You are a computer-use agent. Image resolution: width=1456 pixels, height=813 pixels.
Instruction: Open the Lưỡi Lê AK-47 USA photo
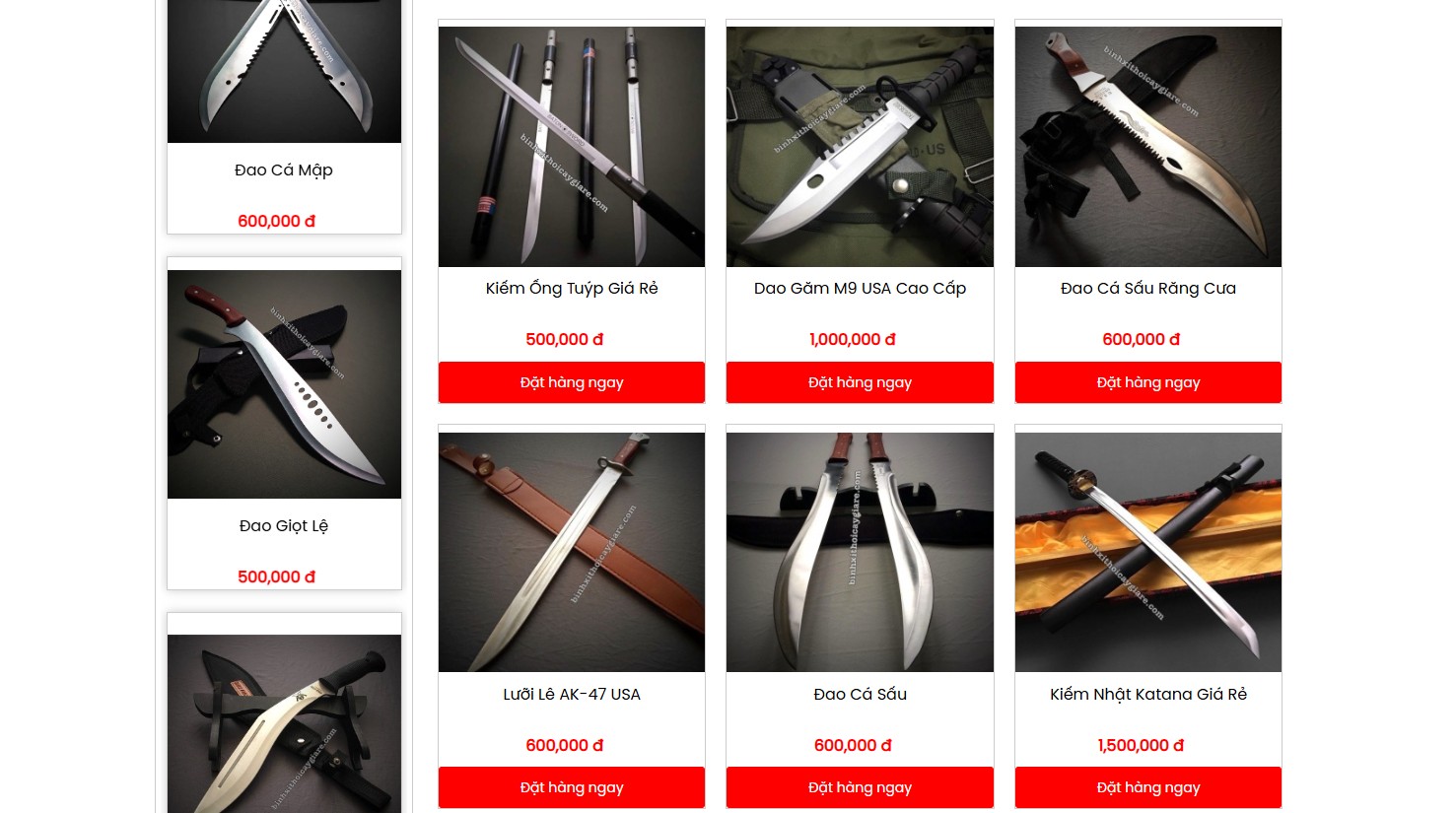572,552
